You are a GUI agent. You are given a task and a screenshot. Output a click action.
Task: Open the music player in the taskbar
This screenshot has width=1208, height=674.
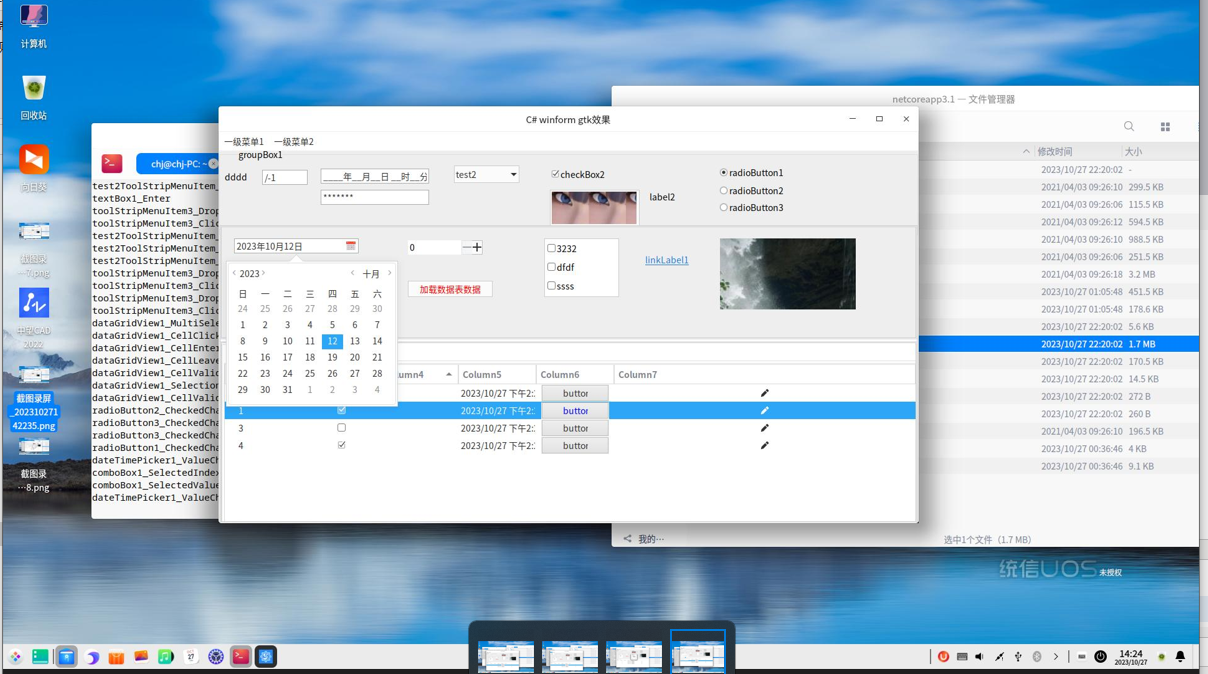tap(166, 657)
